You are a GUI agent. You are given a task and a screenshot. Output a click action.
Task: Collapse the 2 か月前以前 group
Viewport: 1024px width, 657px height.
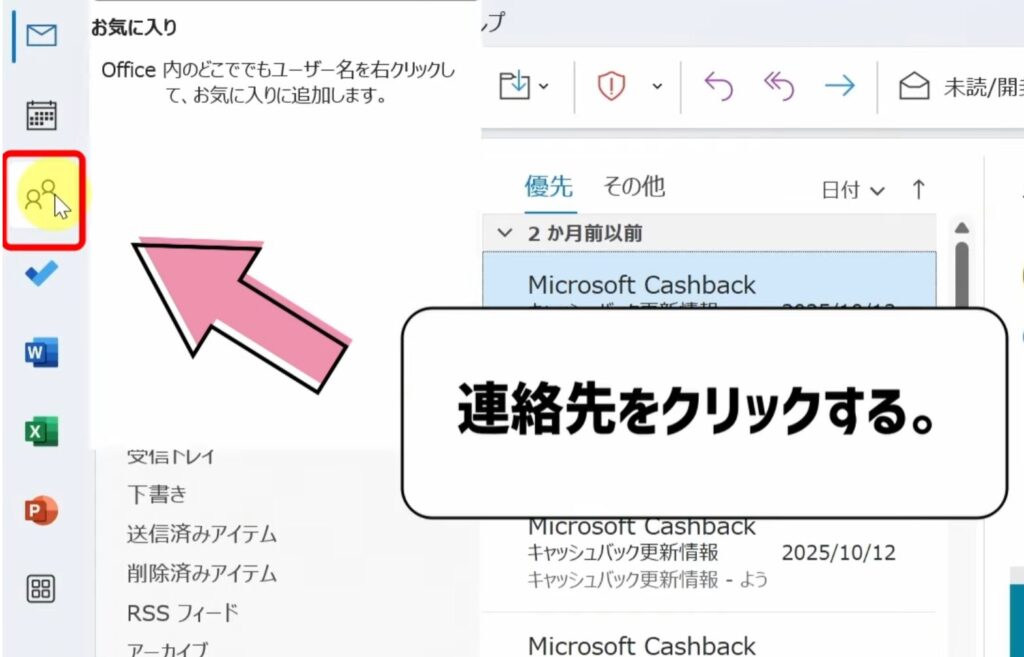(x=505, y=233)
